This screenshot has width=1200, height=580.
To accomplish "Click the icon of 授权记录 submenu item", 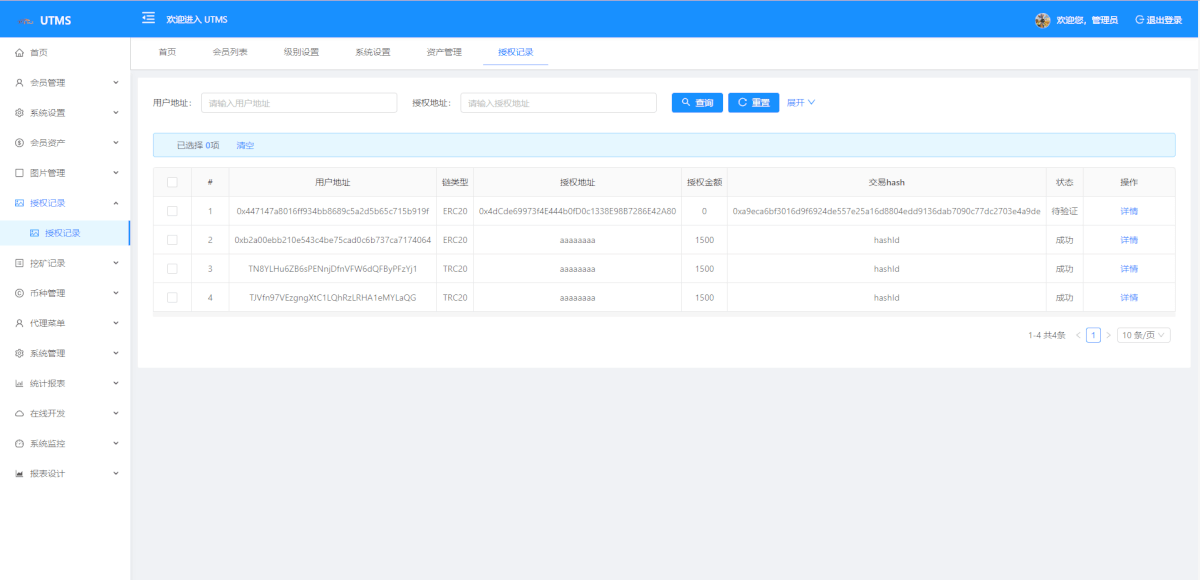I will [x=35, y=233].
